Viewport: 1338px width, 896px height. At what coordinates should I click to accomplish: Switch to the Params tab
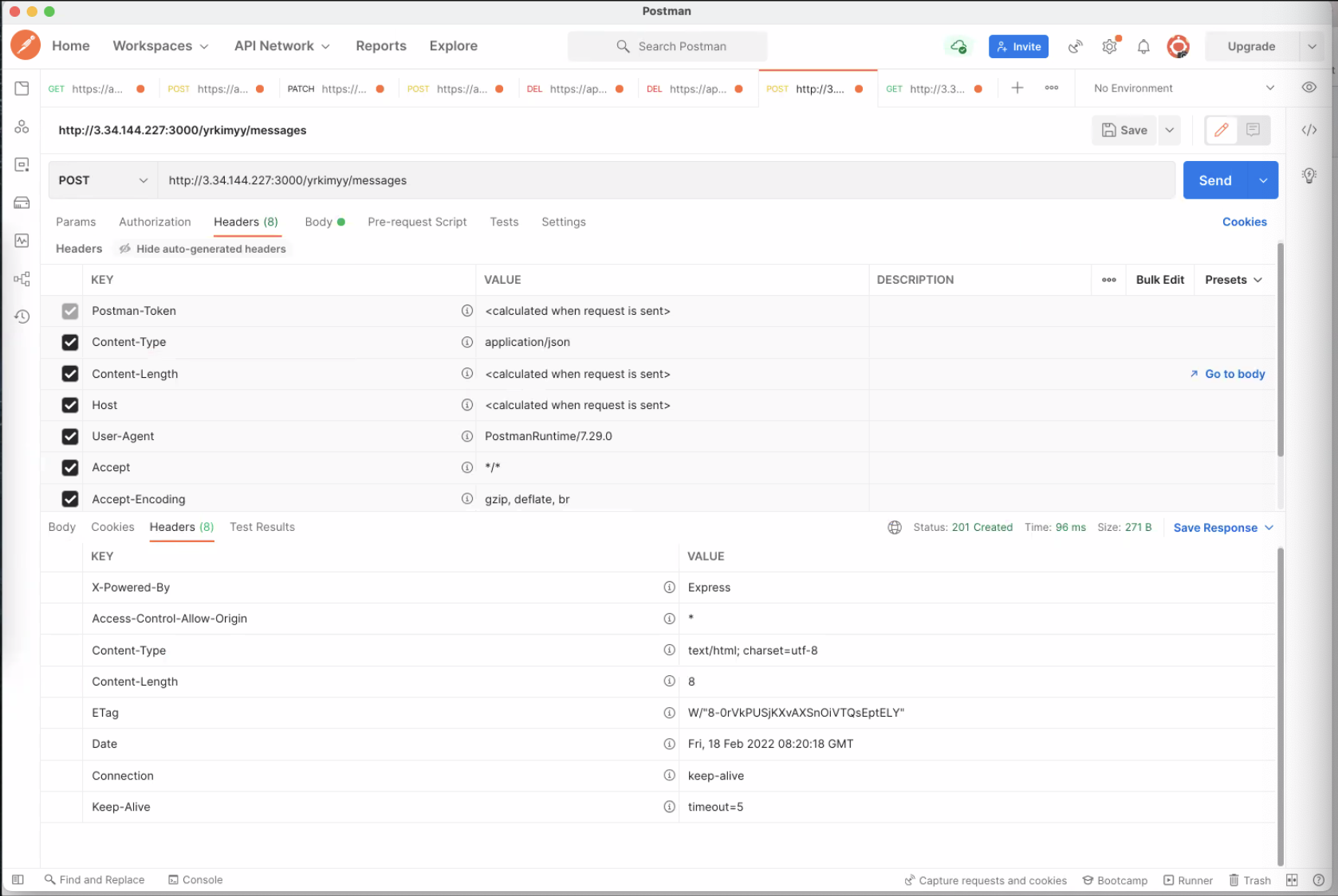pos(76,222)
